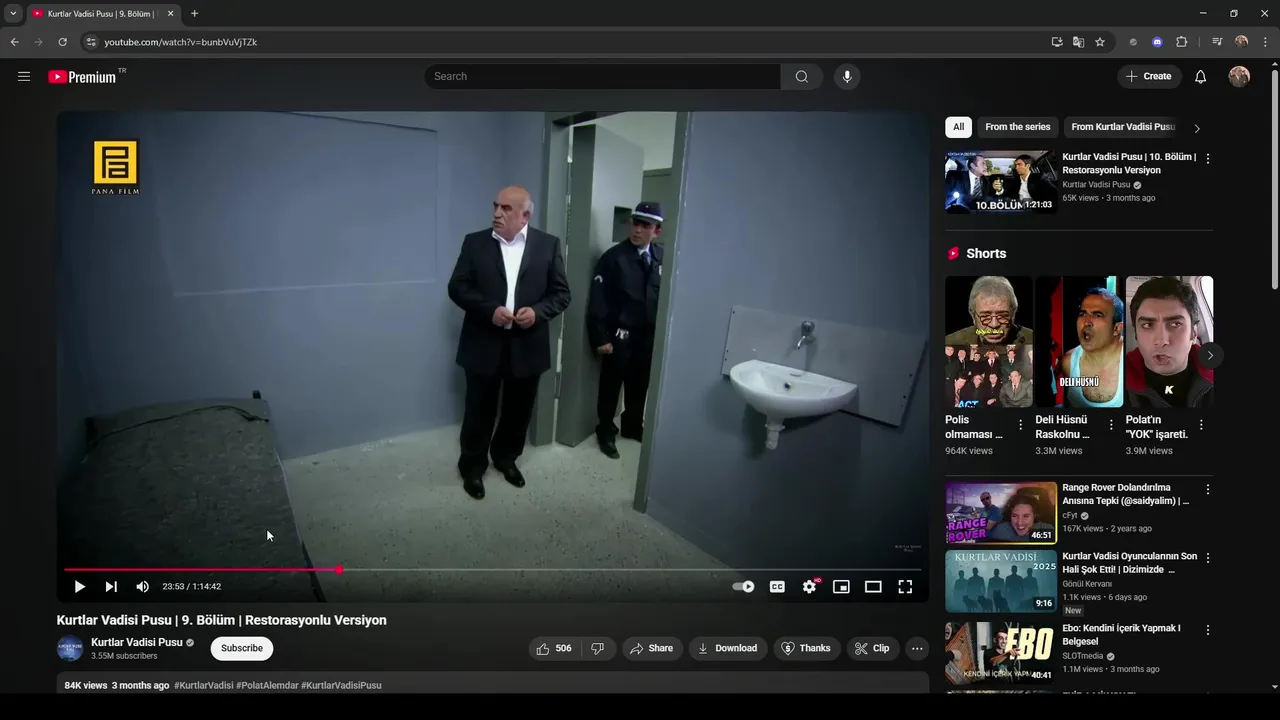Screen dimensions: 1280x720
Task: Open more actions ellipsis beside Clip
Action: pyautogui.click(x=917, y=648)
